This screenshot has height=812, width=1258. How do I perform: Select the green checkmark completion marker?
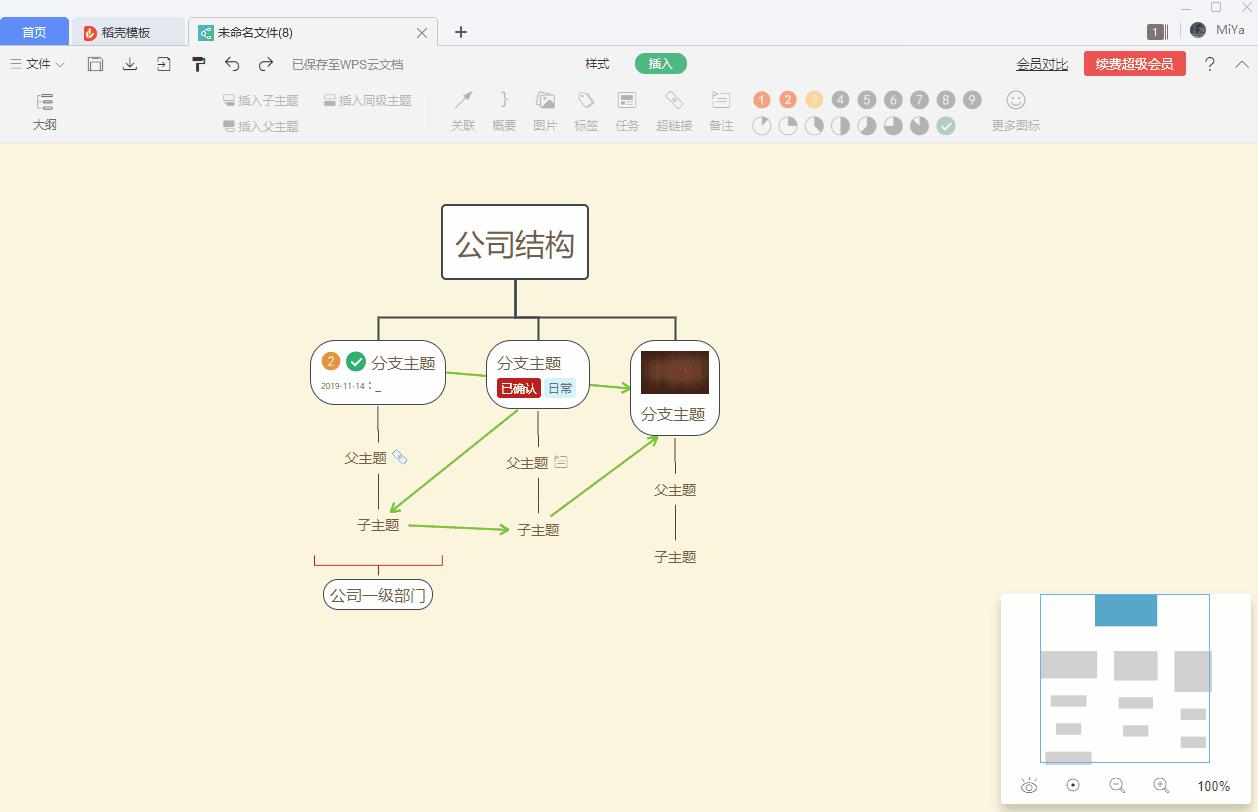[x=946, y=125]
